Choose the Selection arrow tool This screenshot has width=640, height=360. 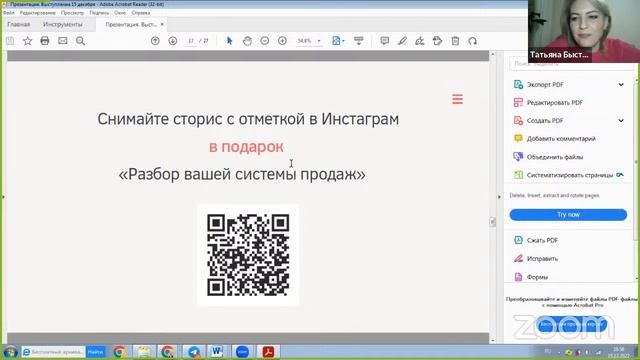(229, 41)
